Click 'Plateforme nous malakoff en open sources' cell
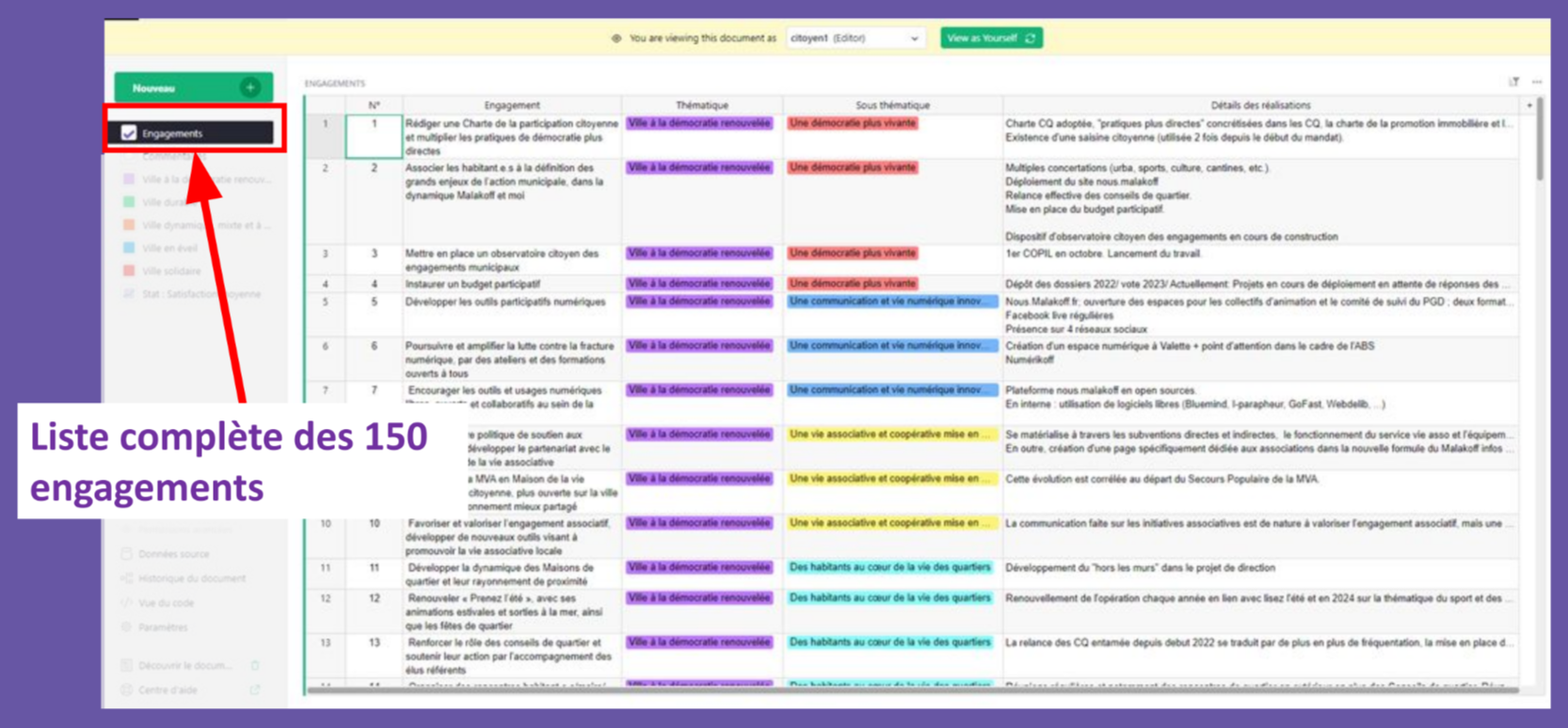 pos(1260,404)
